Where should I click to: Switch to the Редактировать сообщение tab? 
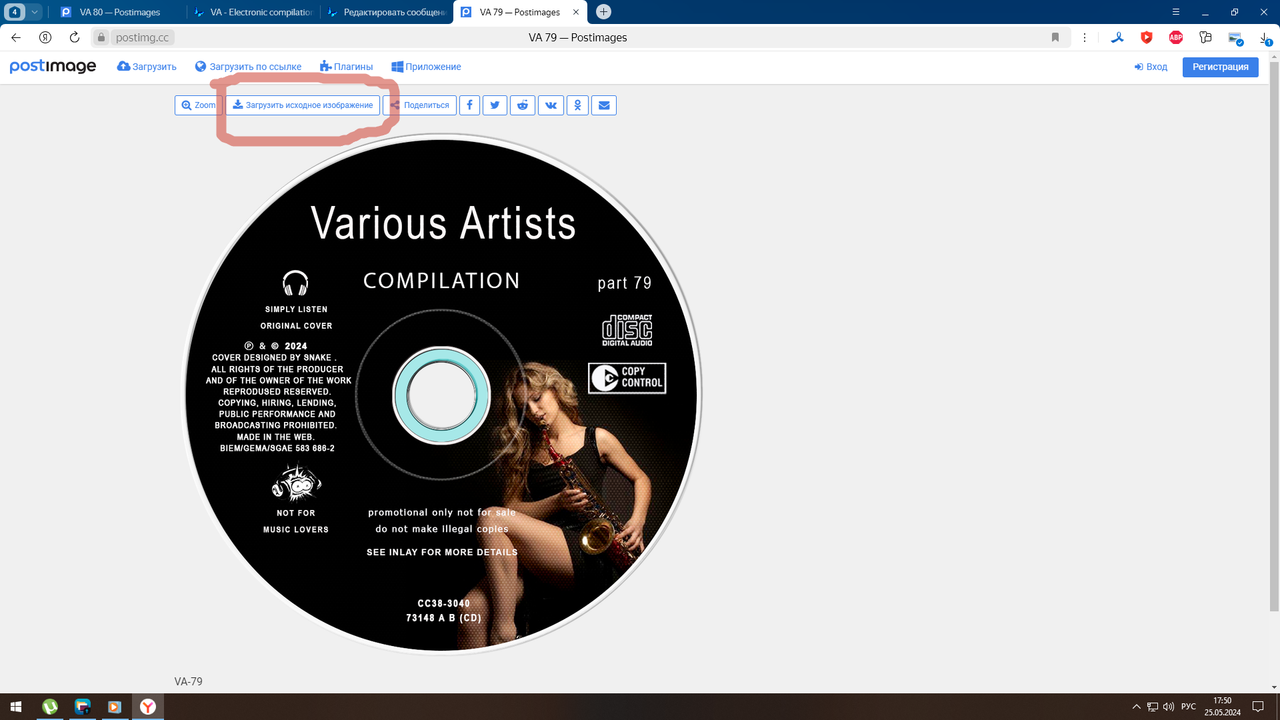(385, 12)
